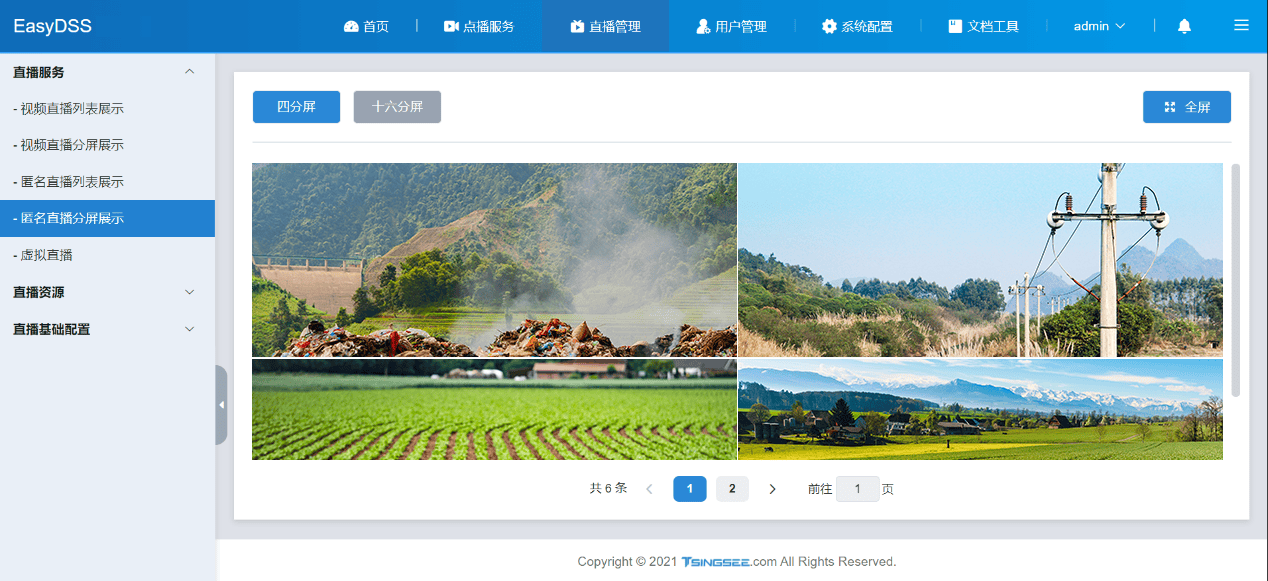Click the 文档工具 book icon

955,27
